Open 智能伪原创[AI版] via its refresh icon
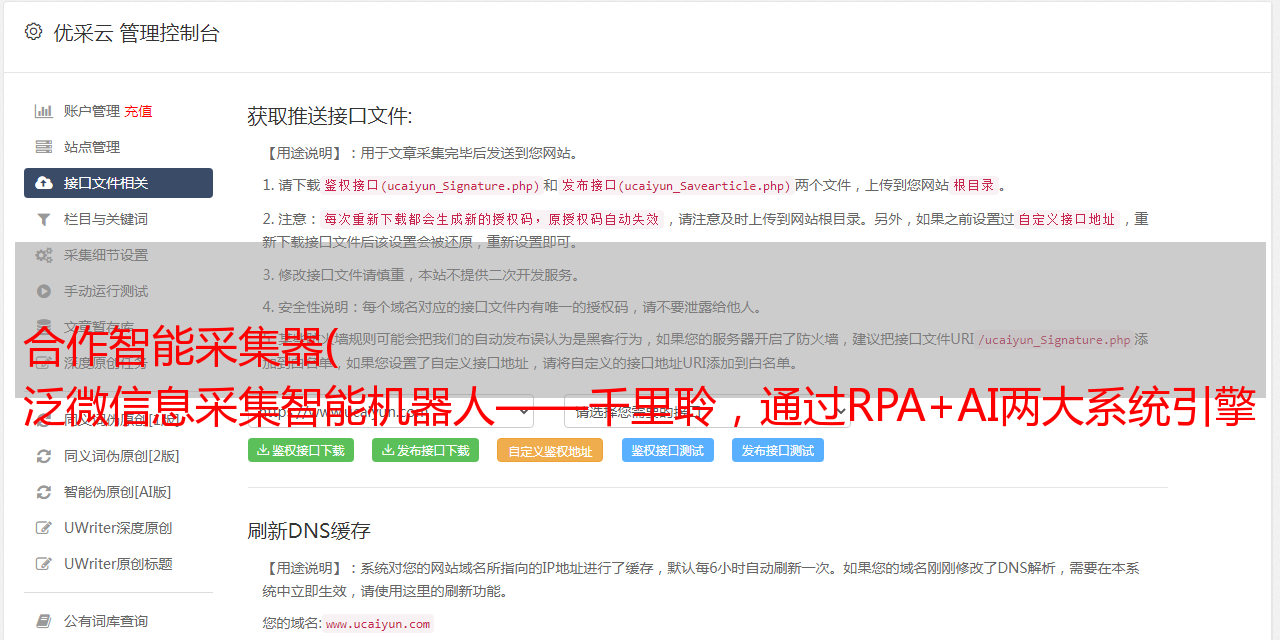The width and height of the screenshot is (1280, 640). click(44, 492)
